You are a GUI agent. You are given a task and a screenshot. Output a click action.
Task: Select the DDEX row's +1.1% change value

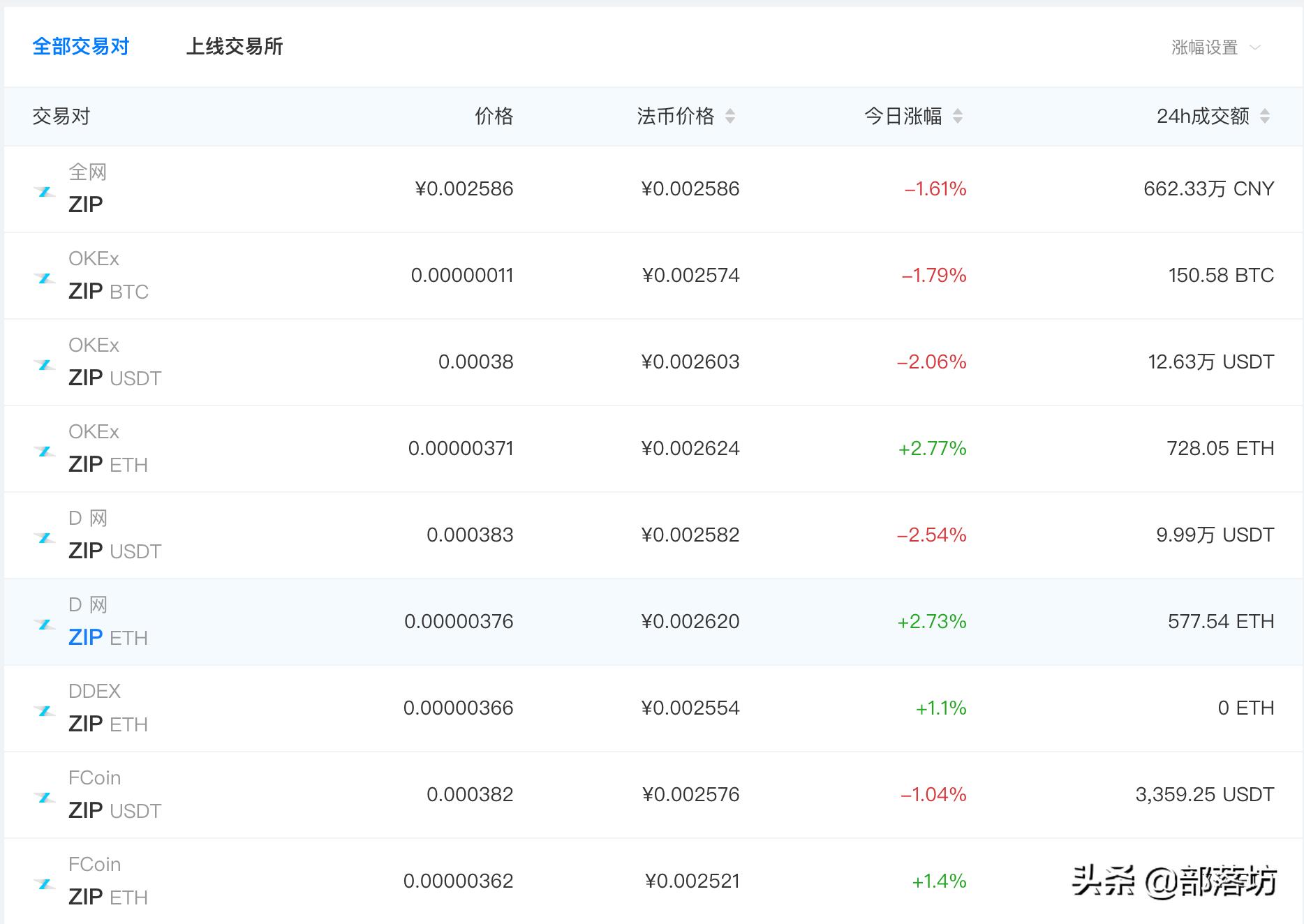click(x=940, y=708)
